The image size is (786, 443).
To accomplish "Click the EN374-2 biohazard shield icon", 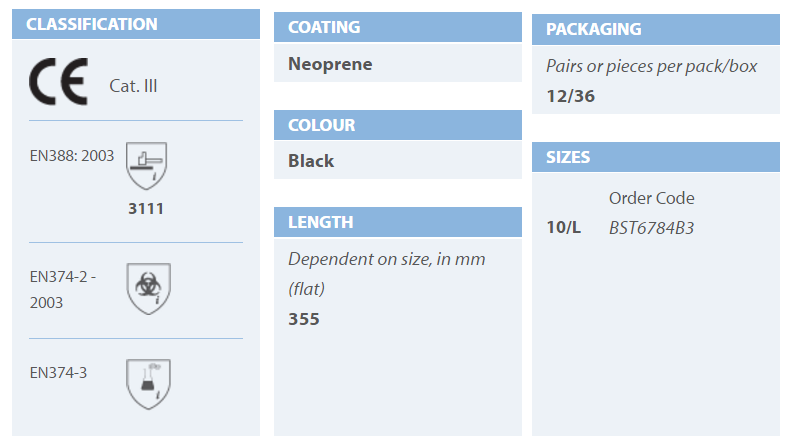I will point(148,289).
